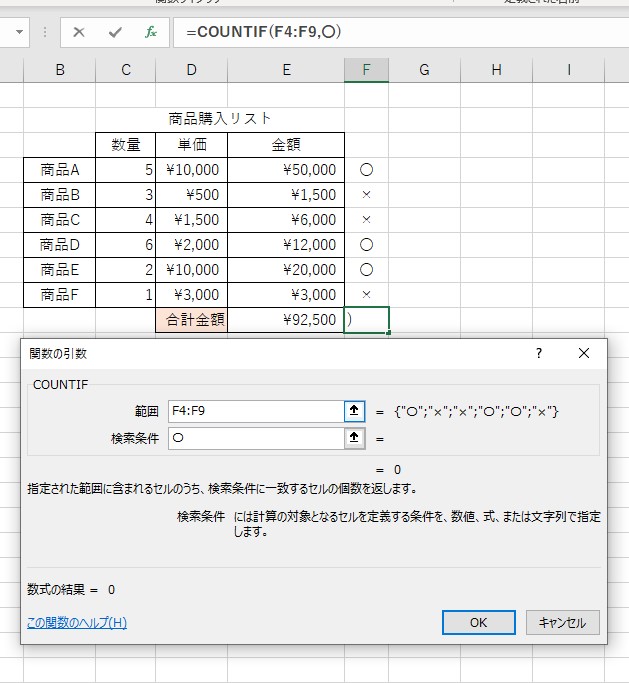Select column F header

(366, 70)
